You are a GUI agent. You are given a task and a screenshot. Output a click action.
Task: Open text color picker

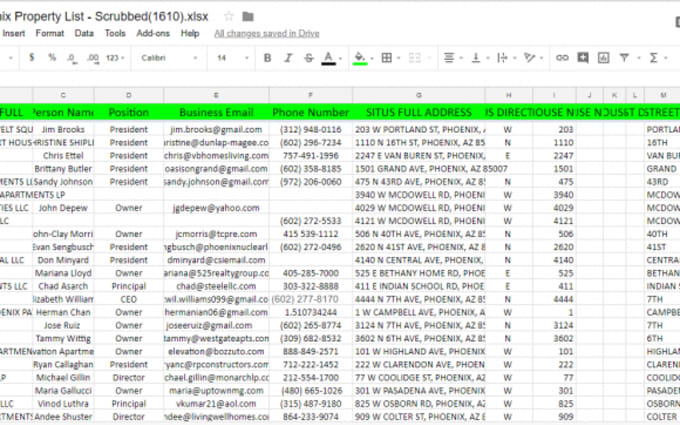[328, 58]
